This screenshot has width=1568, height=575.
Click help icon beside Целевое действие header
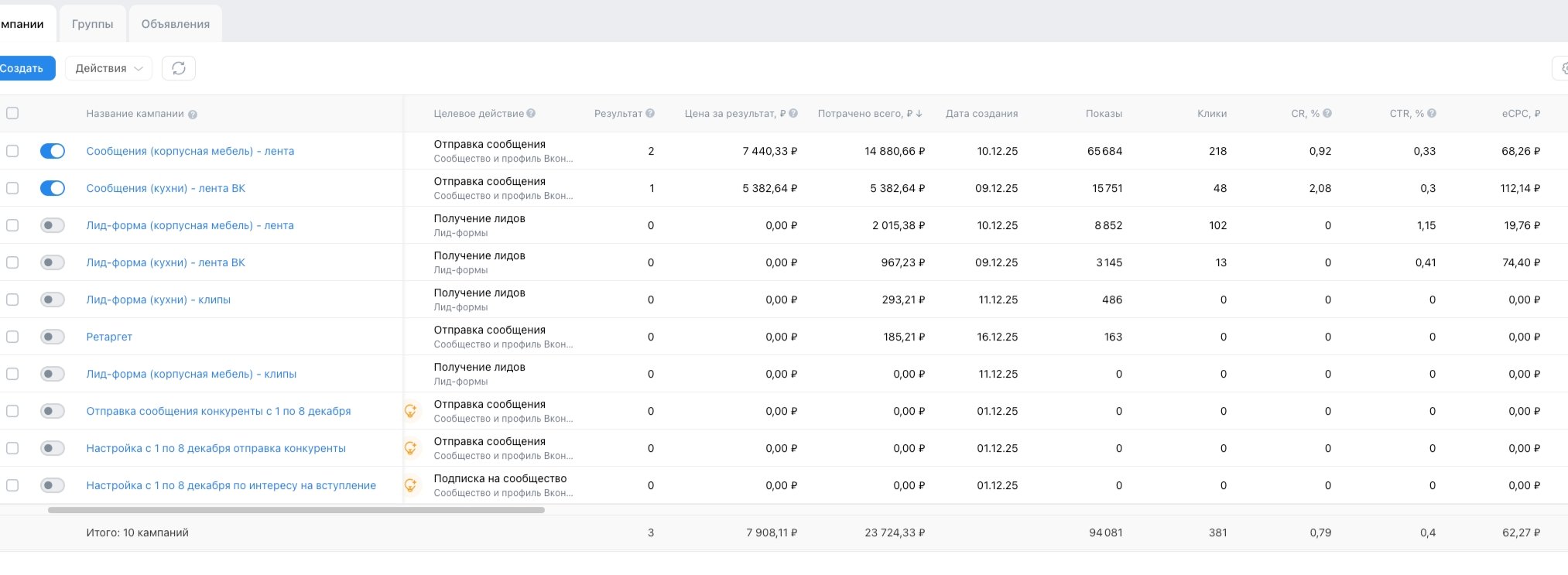point(531,114)
